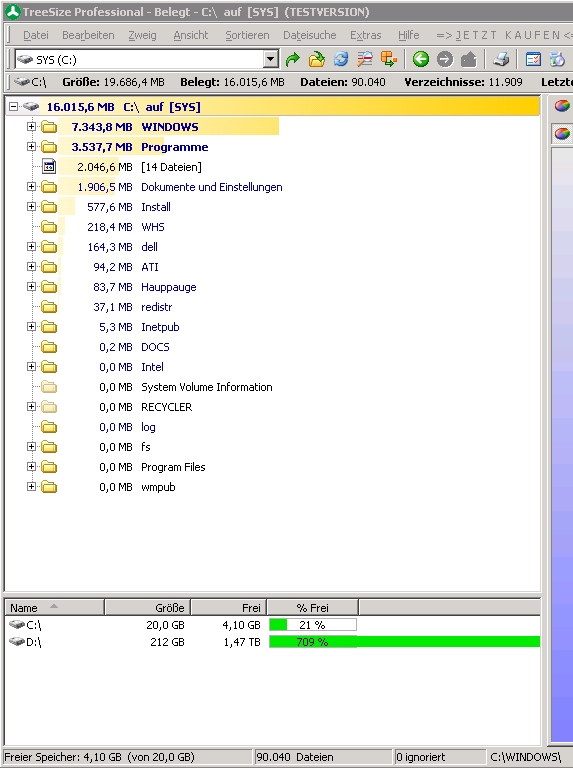The height and width of the screenshot is (768, 573).
Task: Click the redistr folder icon
Action: pos(49,307)
